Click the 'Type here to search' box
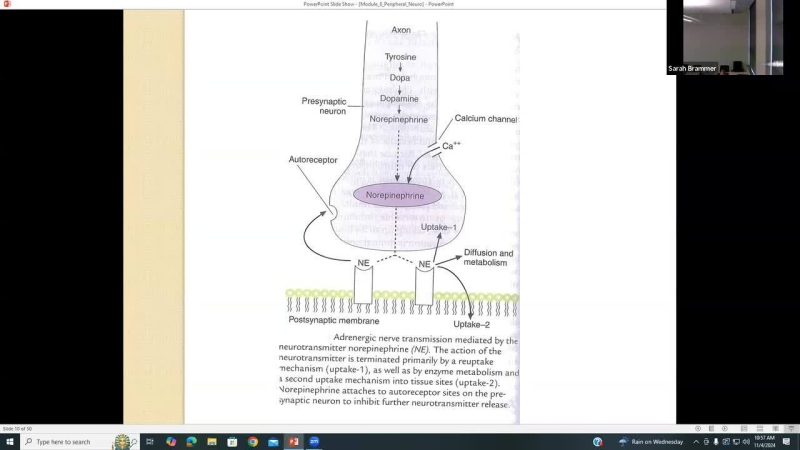 (70, 441)
